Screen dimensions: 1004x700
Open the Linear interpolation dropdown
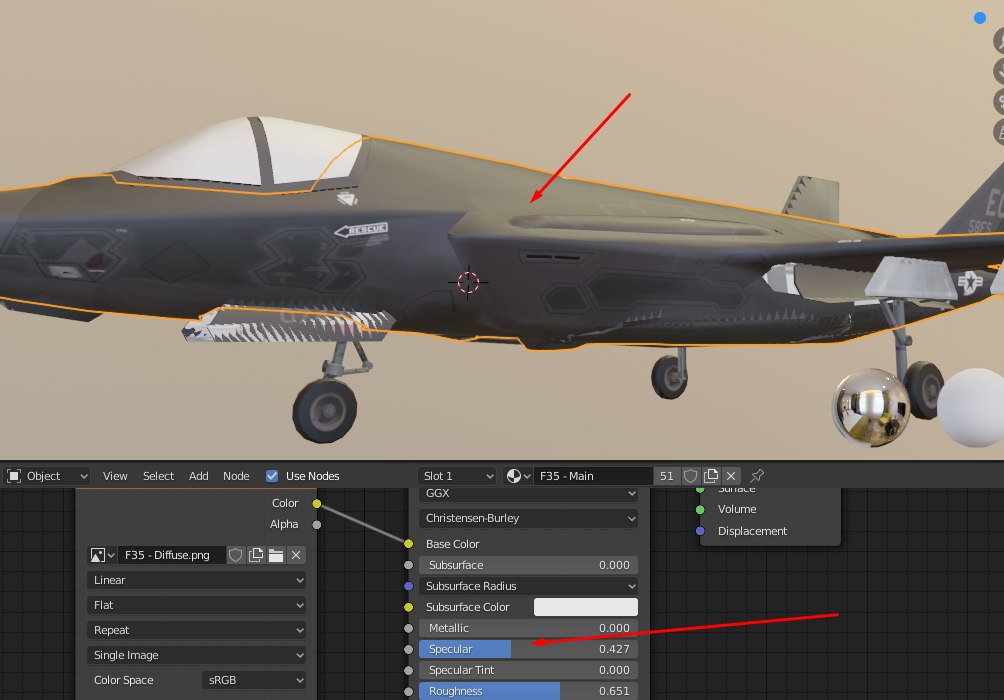pos(197,580)
